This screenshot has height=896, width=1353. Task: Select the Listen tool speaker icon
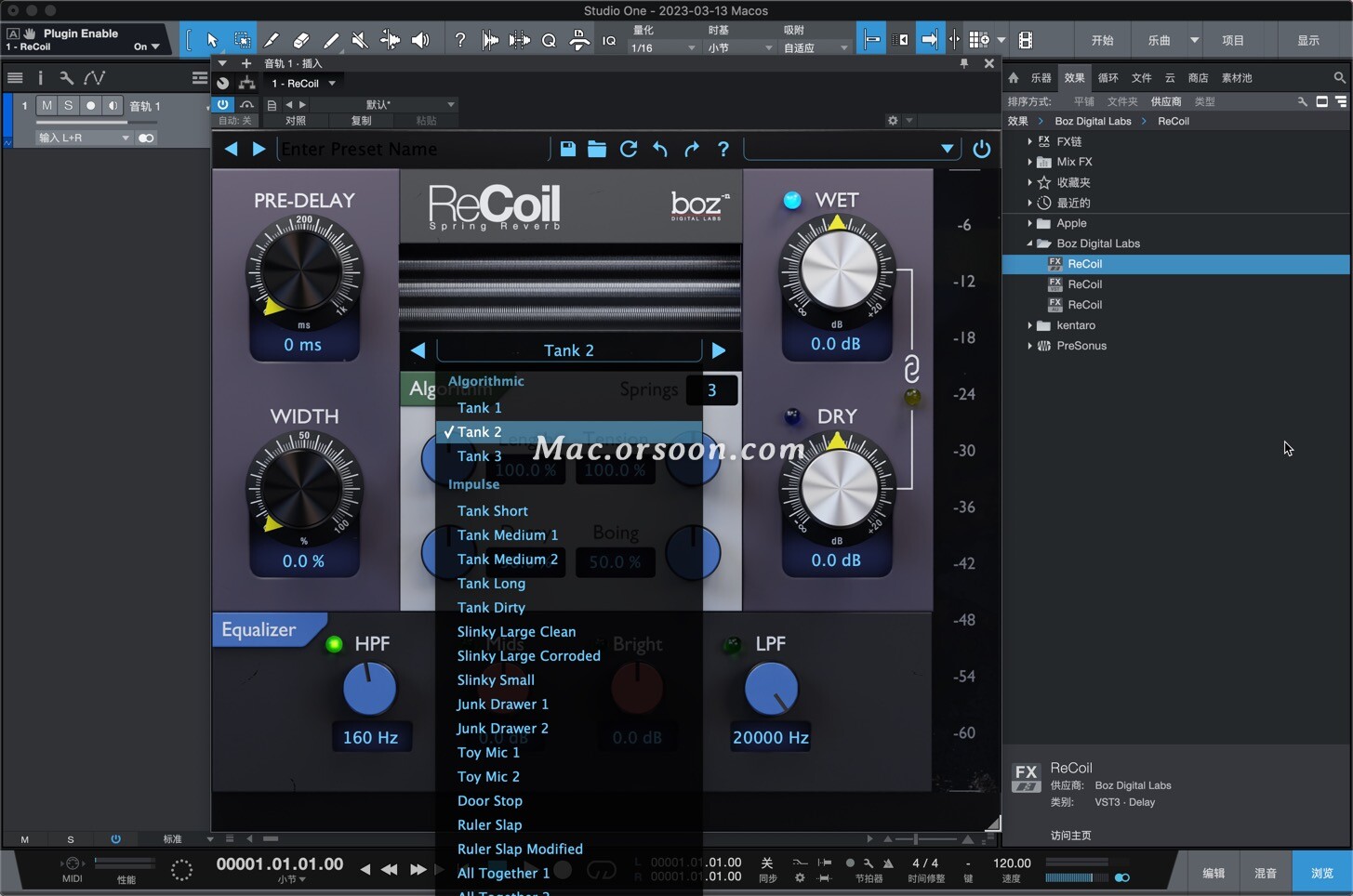pyautogui.click(x=419, y=40)
